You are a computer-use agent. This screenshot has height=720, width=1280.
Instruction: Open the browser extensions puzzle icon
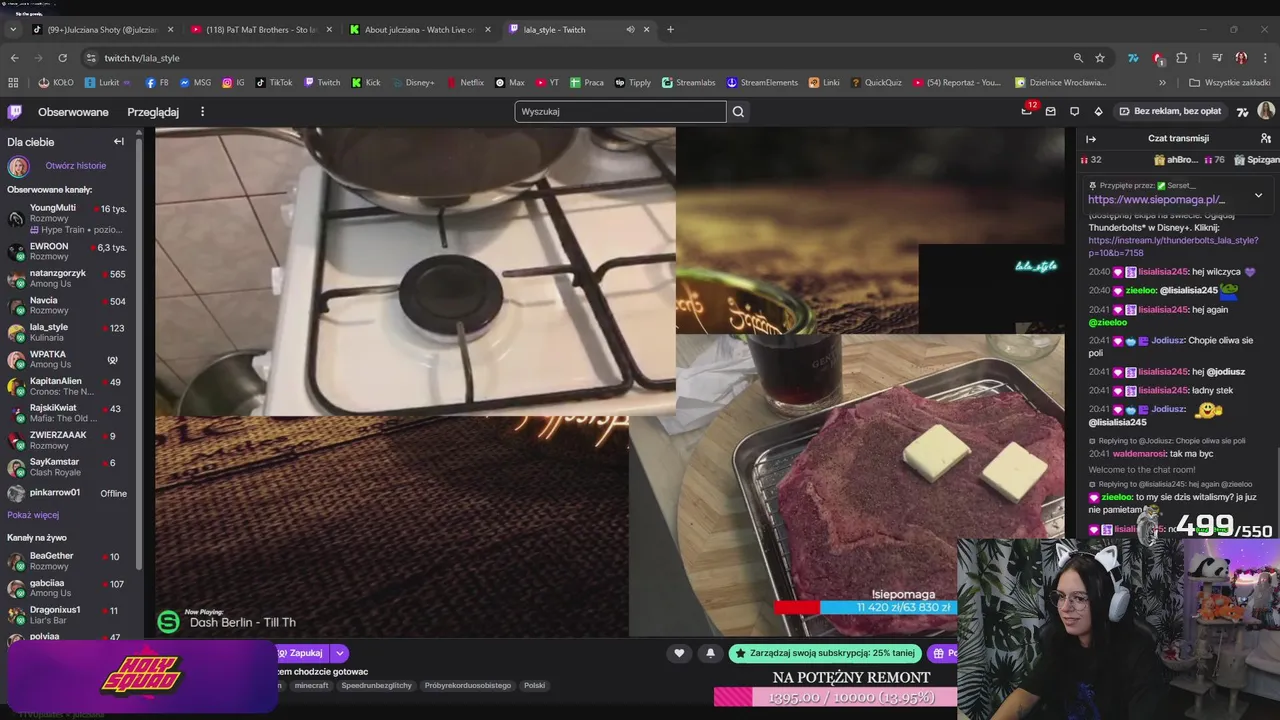point(1181,58)
